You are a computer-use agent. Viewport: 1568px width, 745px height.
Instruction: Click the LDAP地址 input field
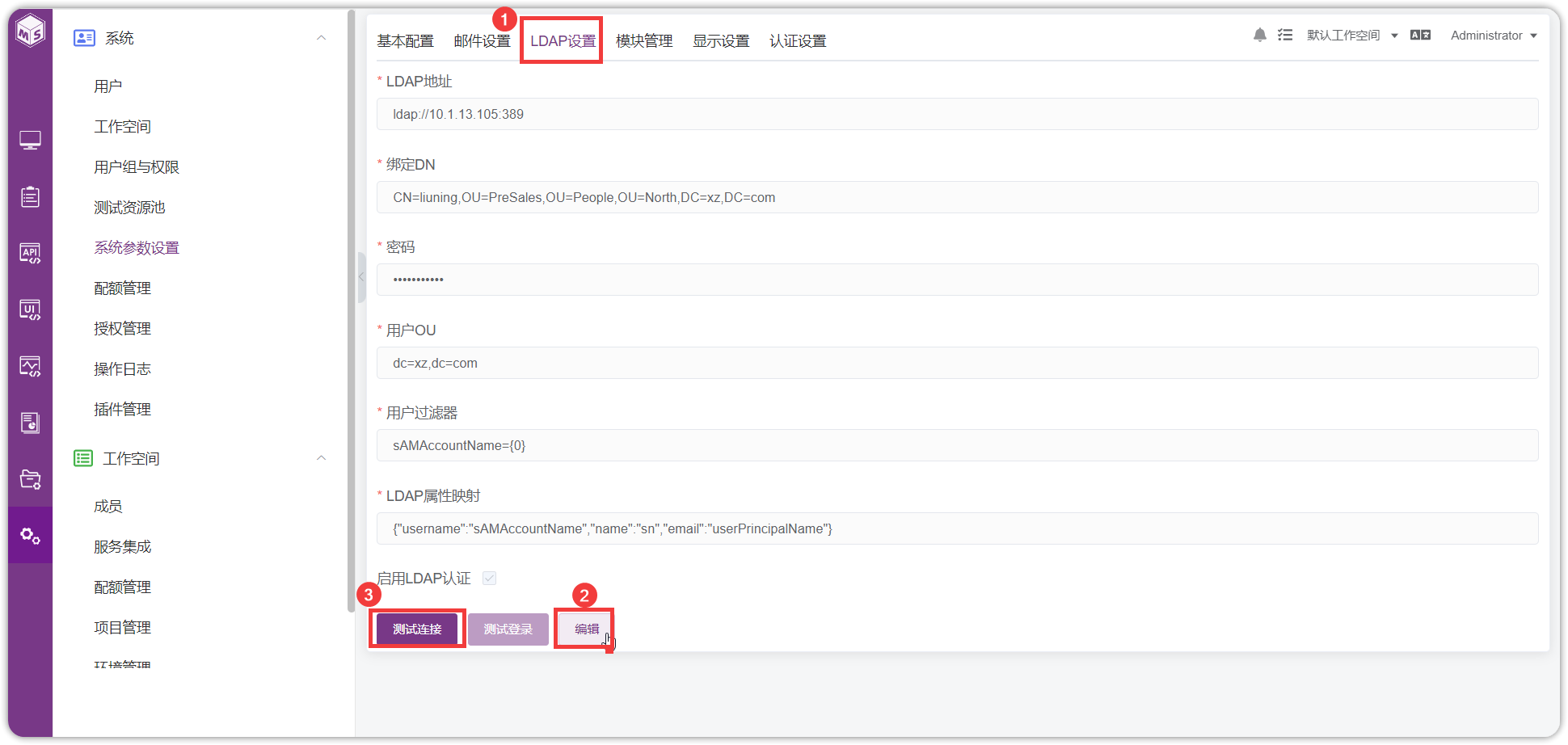[957, 114]
